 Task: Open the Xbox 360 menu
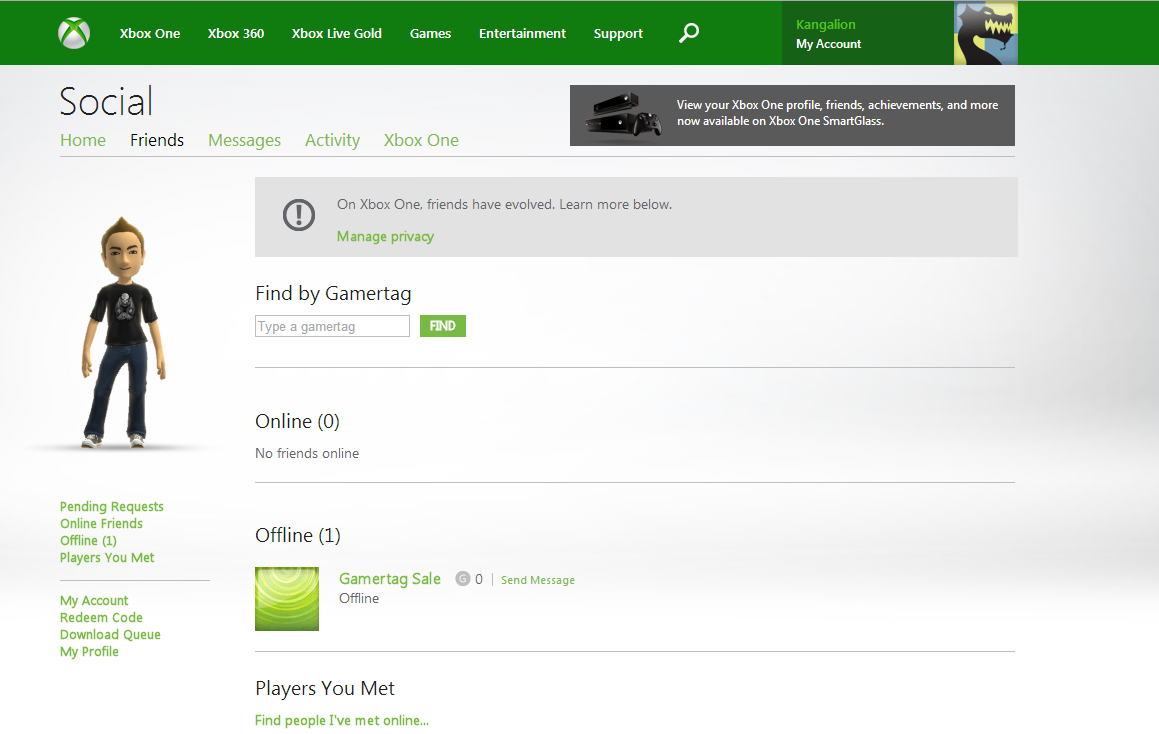click(236, 33)
